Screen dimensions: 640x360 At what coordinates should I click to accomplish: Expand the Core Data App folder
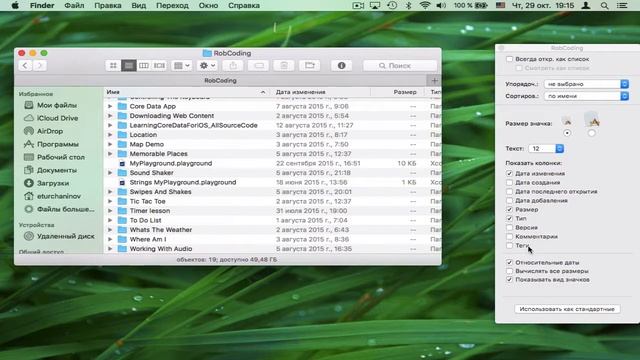110,106
